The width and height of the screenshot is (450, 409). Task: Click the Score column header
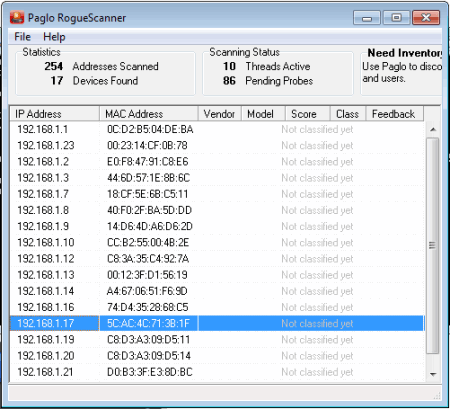pyautogui.click(x=307, y=114)
